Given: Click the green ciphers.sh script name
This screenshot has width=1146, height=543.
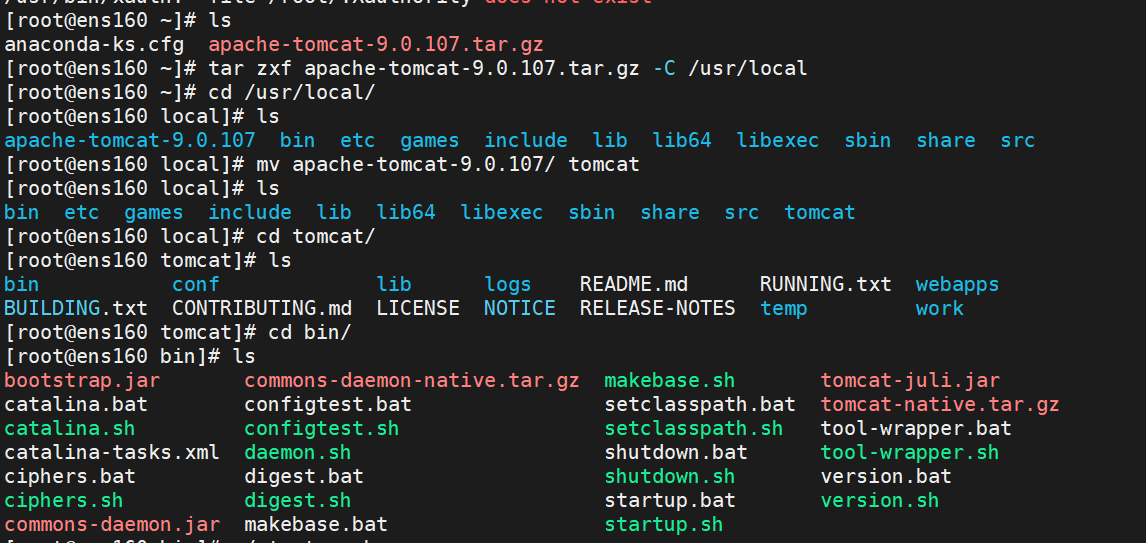Looking at the screenshot, I should (x=64, y=501).
